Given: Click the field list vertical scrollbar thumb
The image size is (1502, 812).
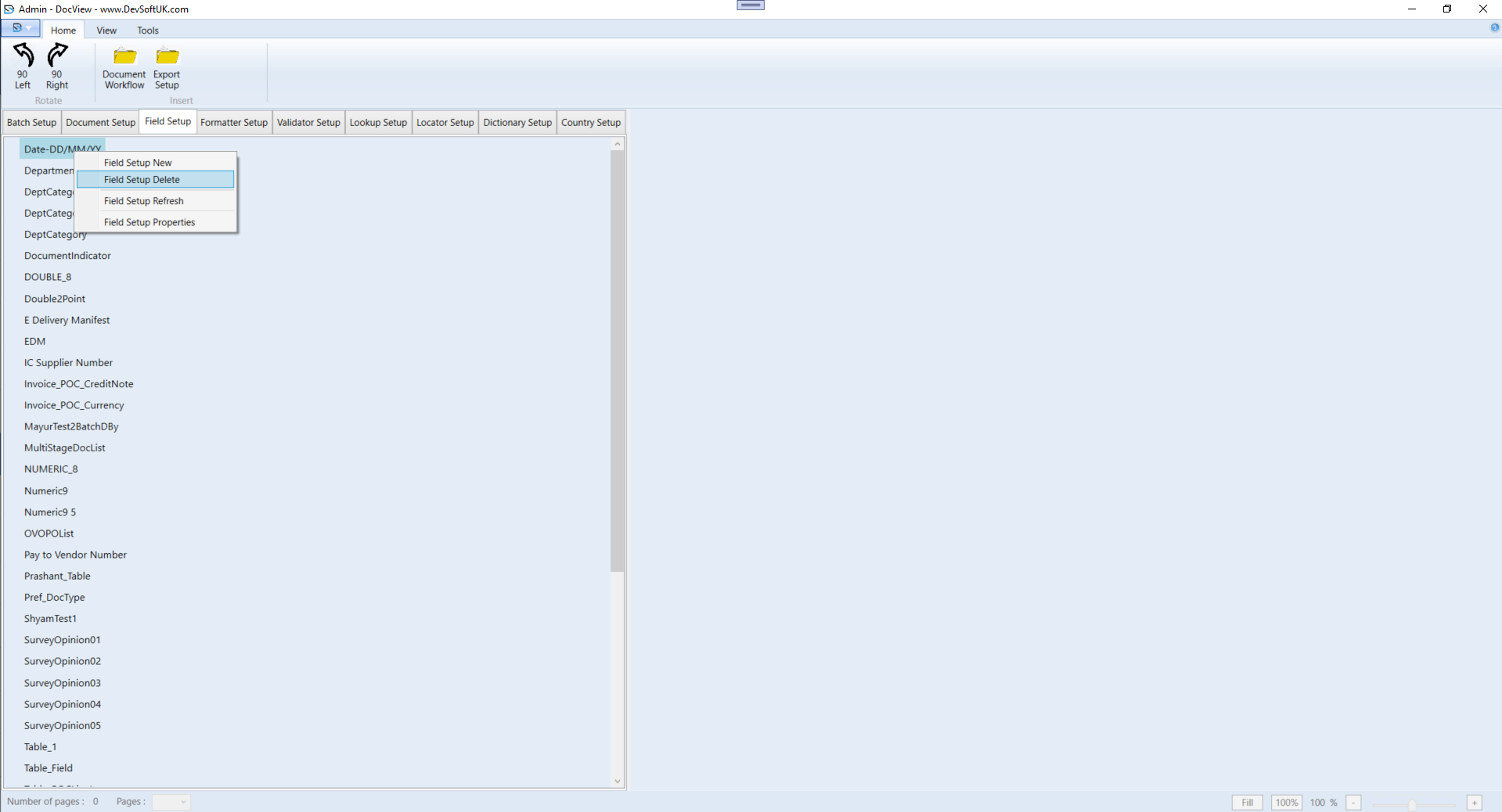Looking at the screenshot, I should (x=618, y=361).
